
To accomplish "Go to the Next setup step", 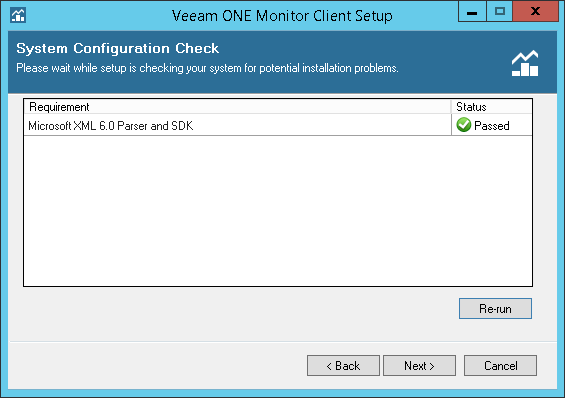I will pyautogui.click(x=419, y=366).
